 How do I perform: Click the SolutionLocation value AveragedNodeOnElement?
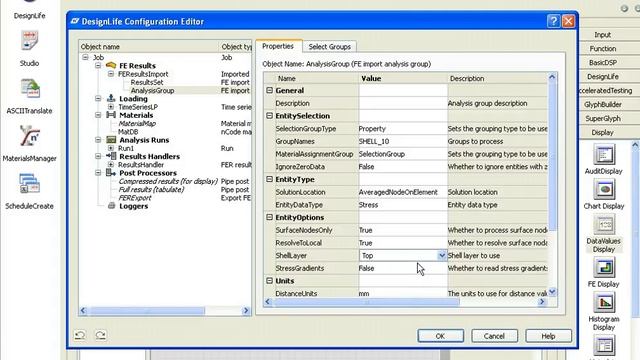pyautogui.click(x=398, y=192)
